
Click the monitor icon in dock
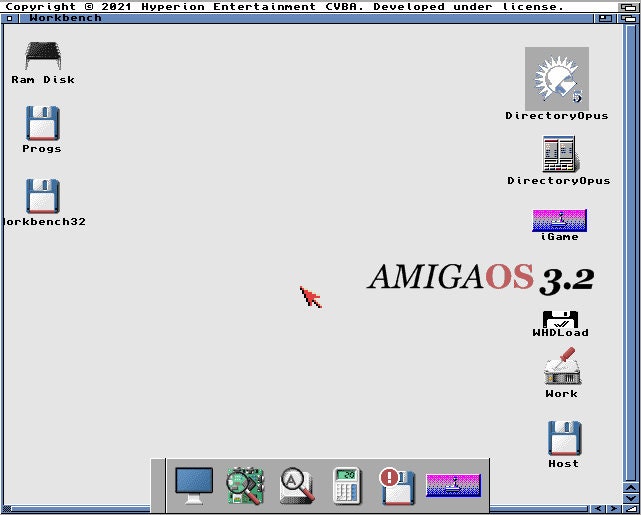click(194, 486)
